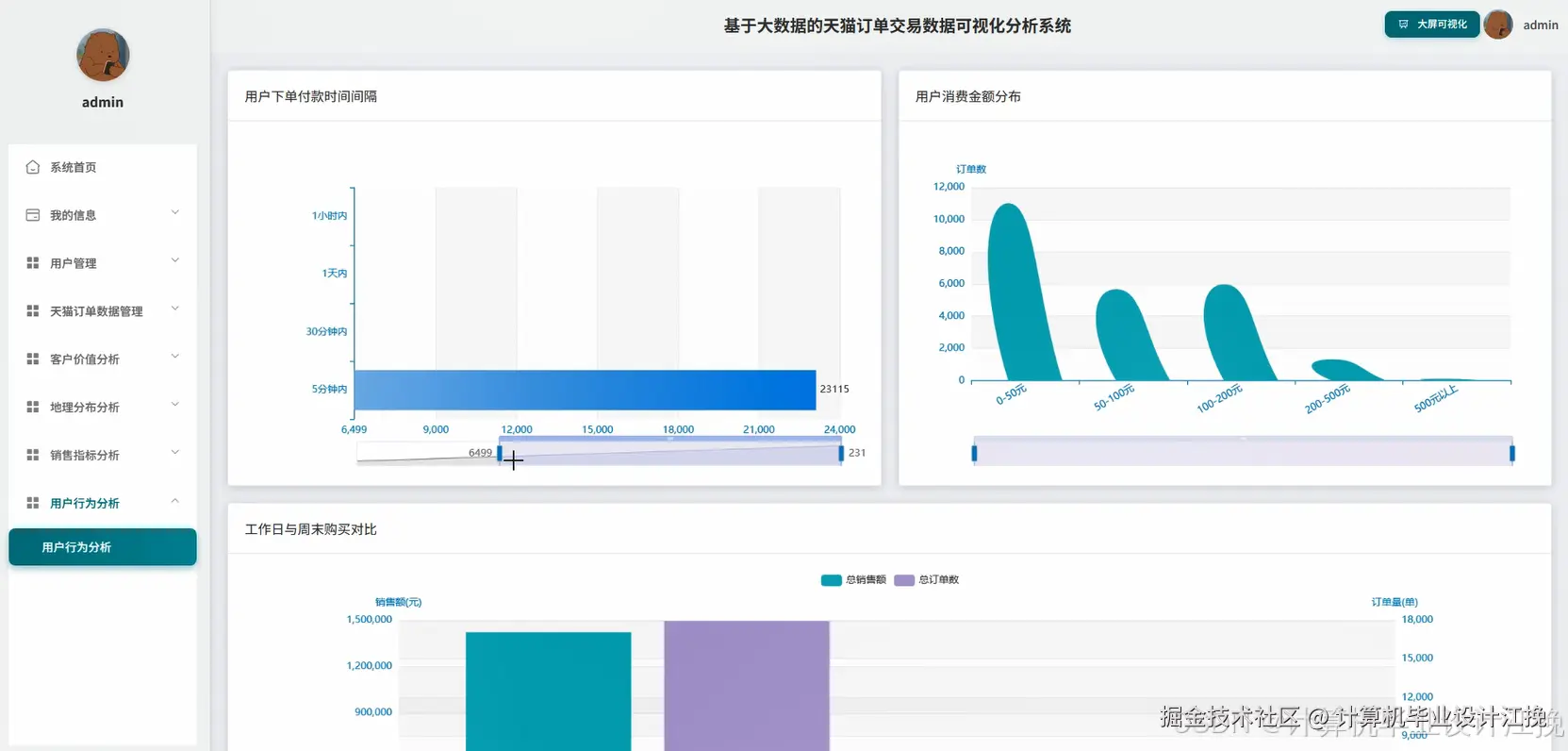Open the 地理分布分析 menu item

103,408
